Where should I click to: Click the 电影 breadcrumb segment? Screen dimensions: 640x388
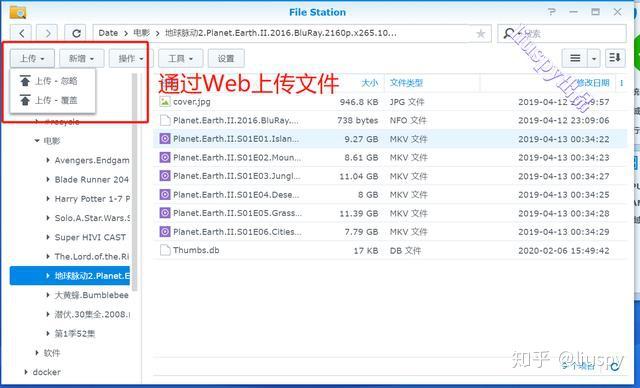pos(142,33)
